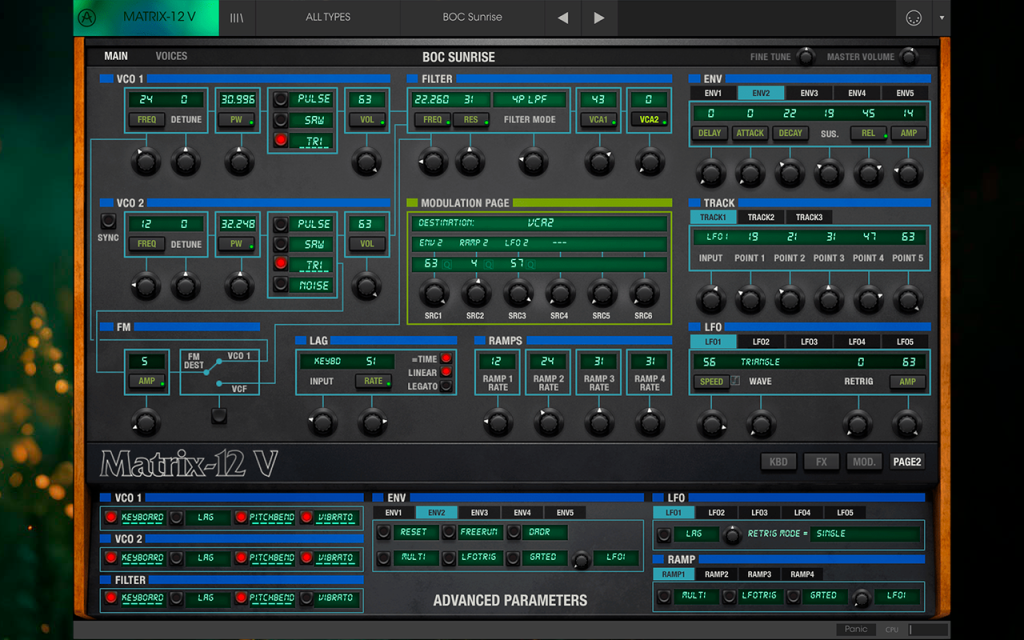Click the FM destination switch button

[x=219, y=415]
